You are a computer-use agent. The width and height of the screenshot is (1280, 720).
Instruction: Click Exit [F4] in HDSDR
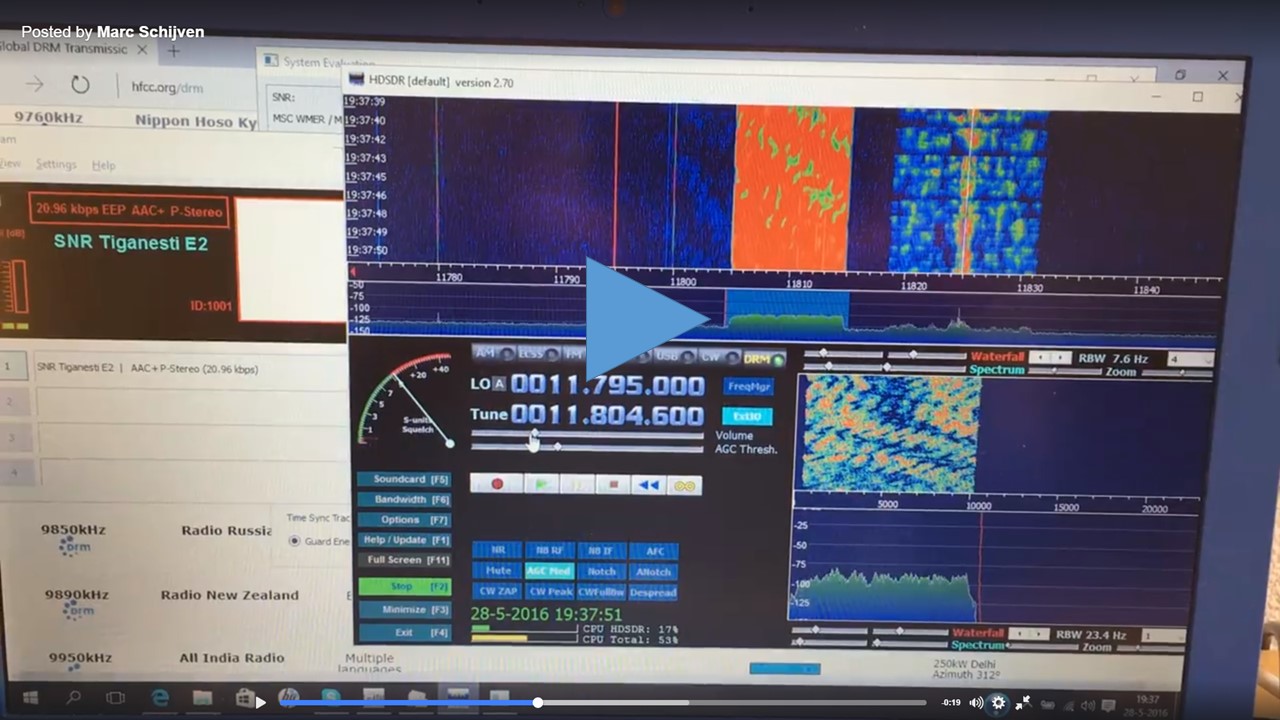pos(405,633)
